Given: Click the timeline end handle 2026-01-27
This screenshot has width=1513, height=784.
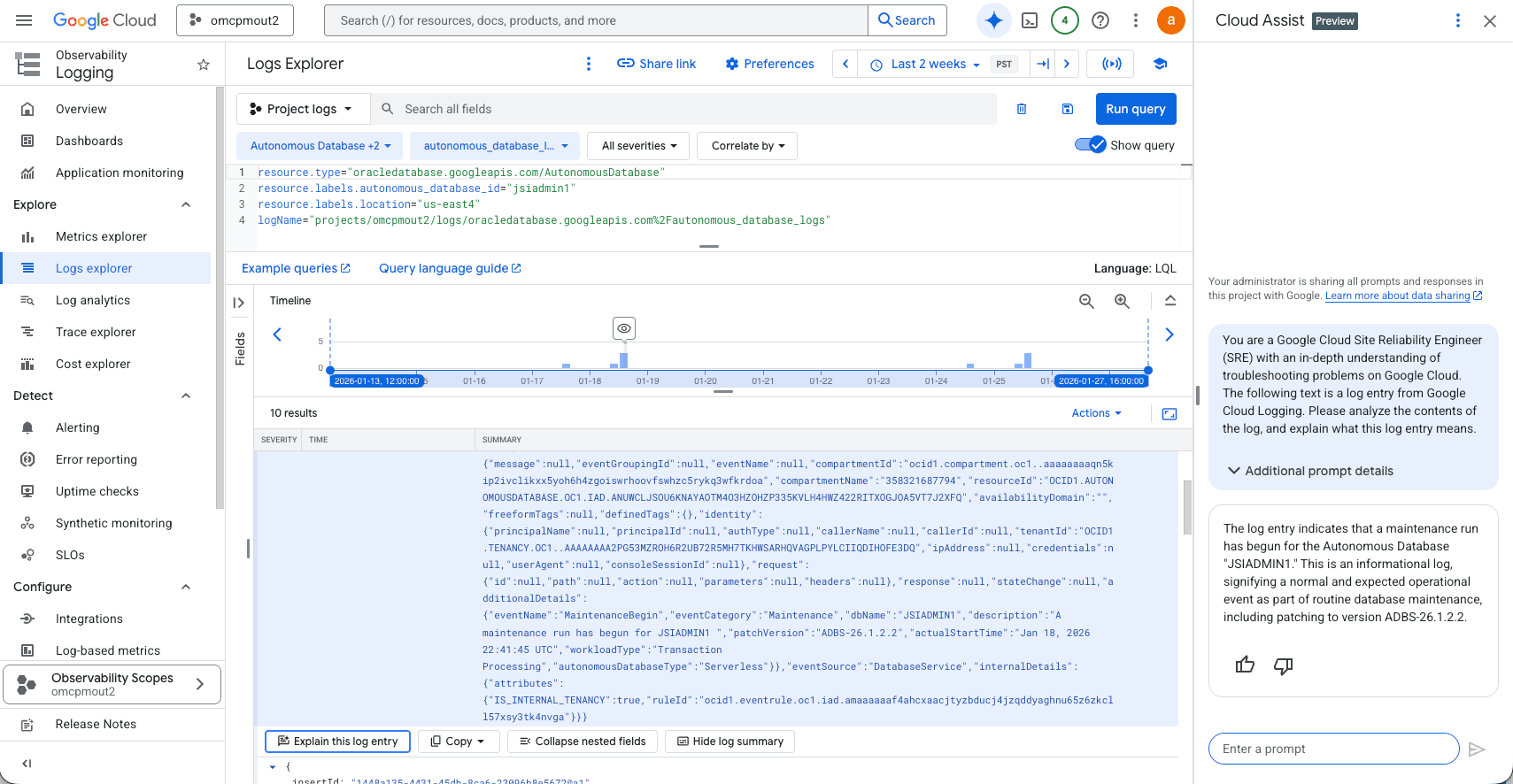Looking at the screenshot, I should tap(1148, 371).
